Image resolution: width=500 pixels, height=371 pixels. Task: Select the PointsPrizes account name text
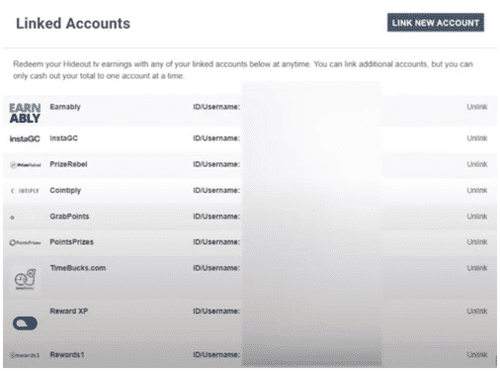72,242
